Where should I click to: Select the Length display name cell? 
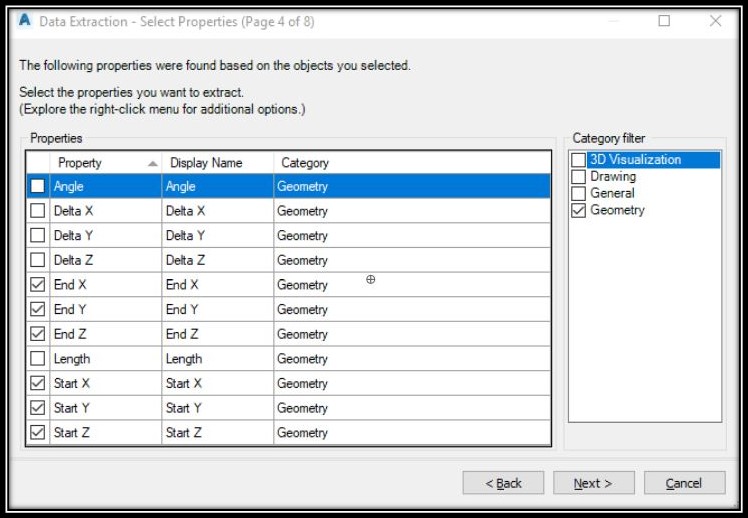[x=218, y=358]
